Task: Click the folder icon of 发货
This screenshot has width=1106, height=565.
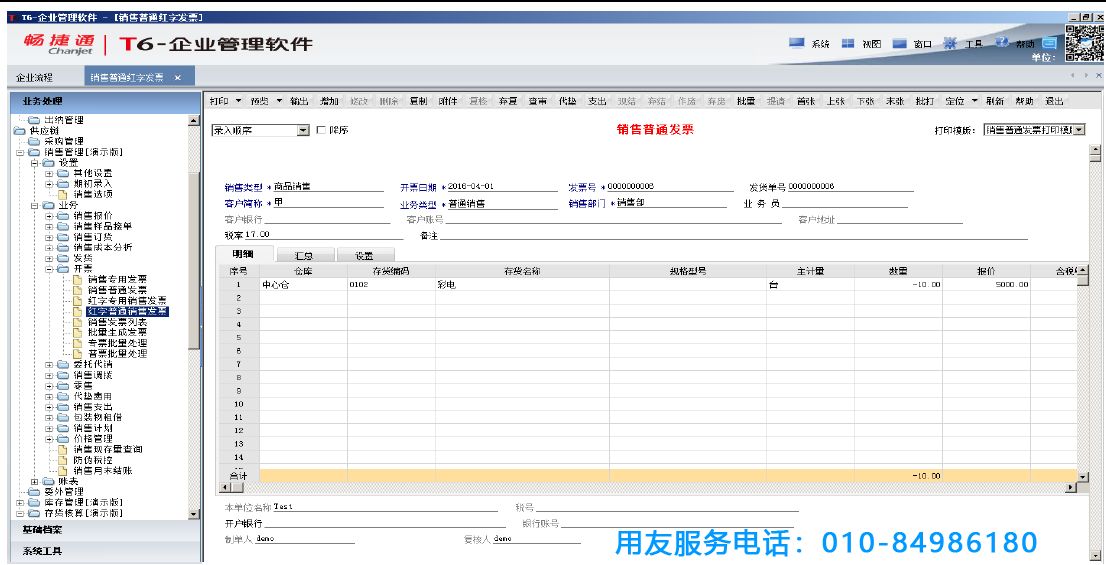Action: (x=63, y=258)
